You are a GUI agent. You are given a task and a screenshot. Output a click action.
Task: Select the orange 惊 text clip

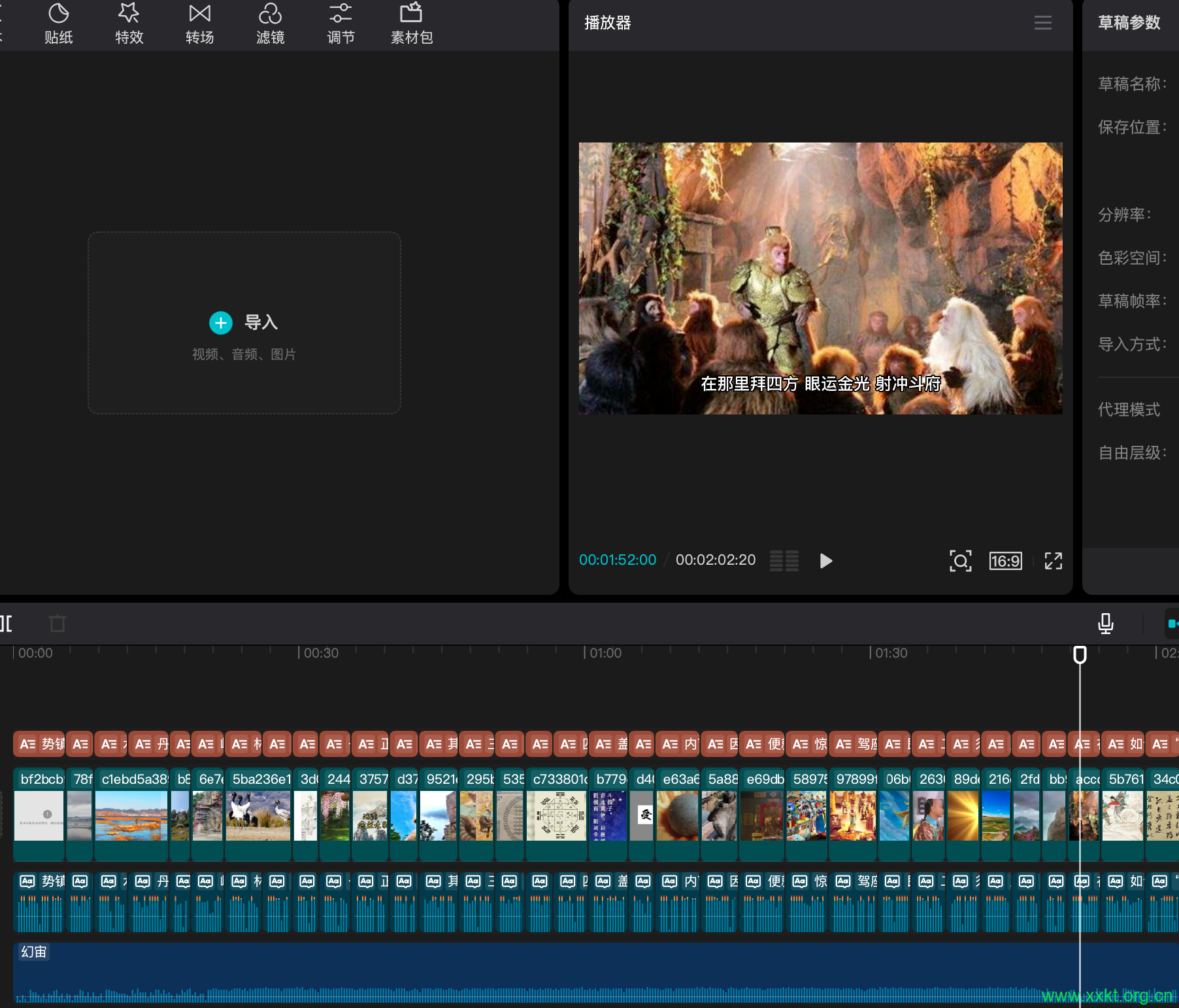(x=807, y=744)
